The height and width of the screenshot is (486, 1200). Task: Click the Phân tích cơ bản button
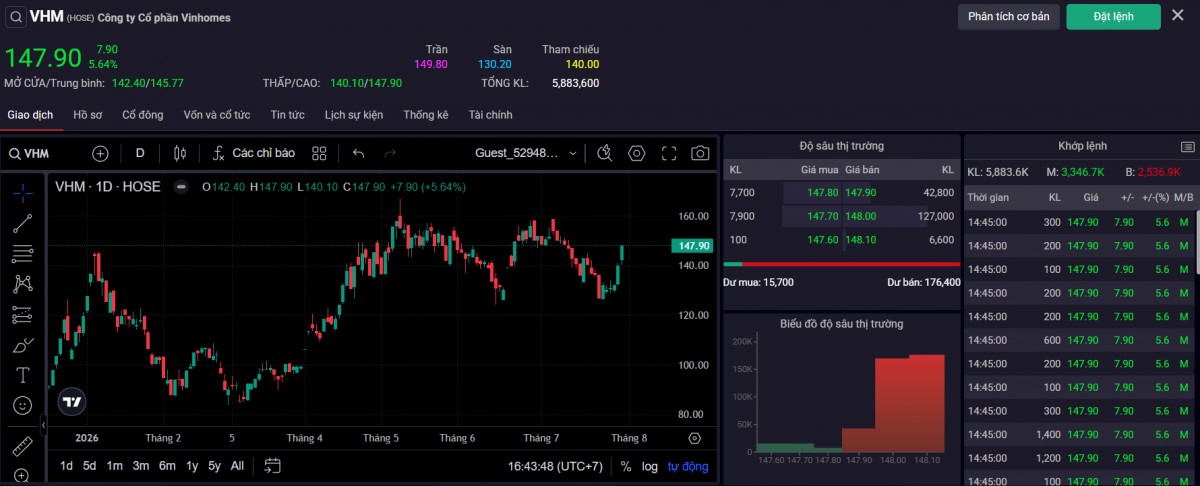click(x=1008, y=17)
